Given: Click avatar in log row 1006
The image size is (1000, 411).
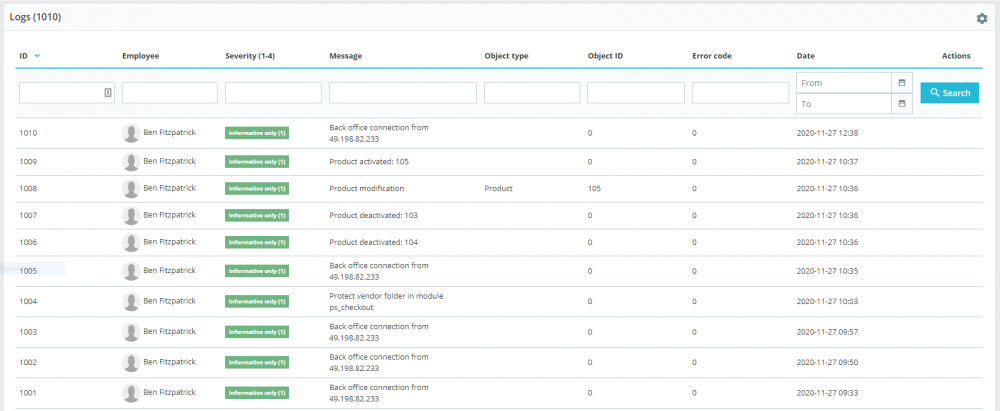Looking at the screenshot, I should (x=131, y=243).
